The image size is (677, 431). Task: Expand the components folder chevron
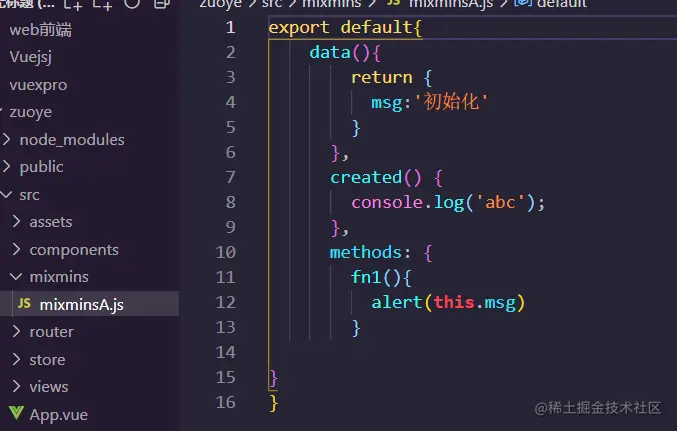(16, 249)
